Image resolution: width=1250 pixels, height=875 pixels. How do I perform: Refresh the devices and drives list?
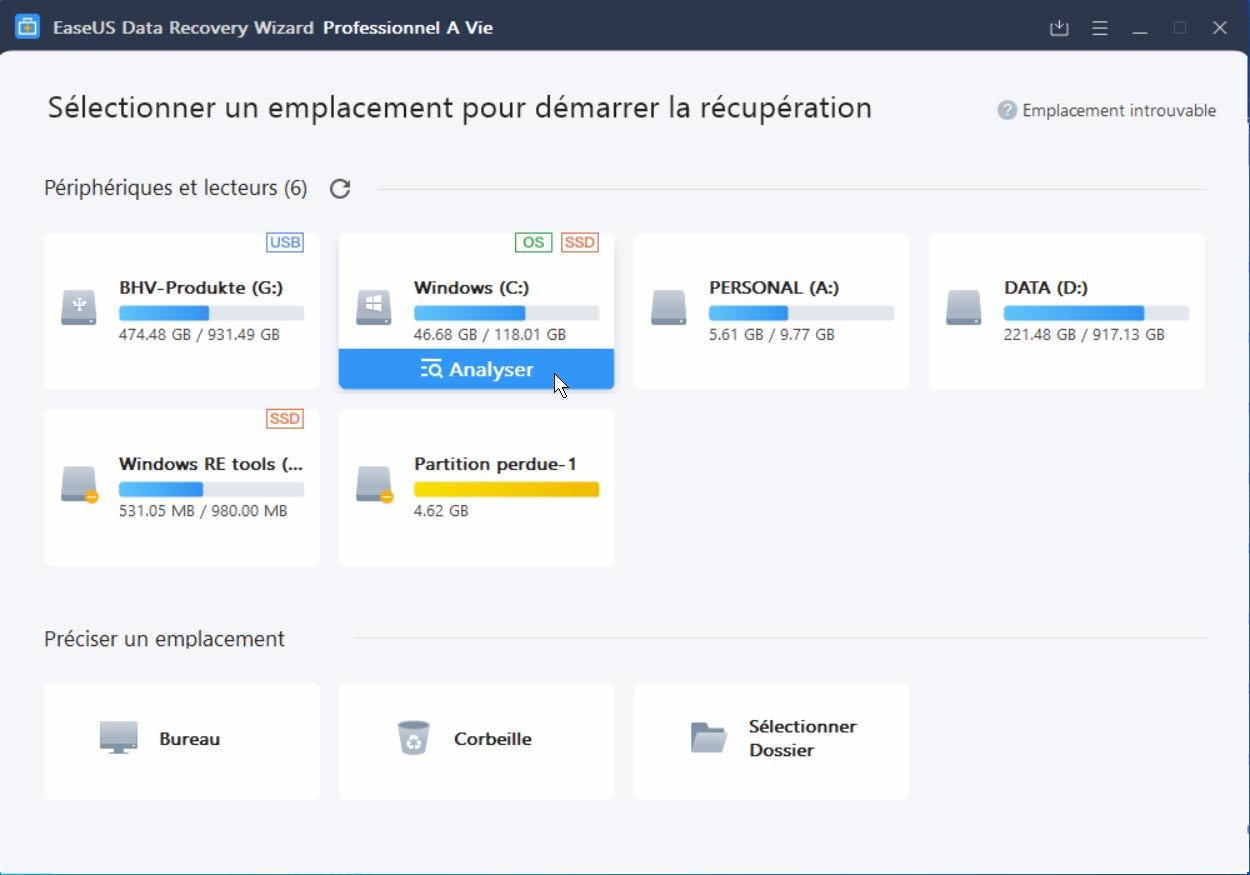(340, 188)
